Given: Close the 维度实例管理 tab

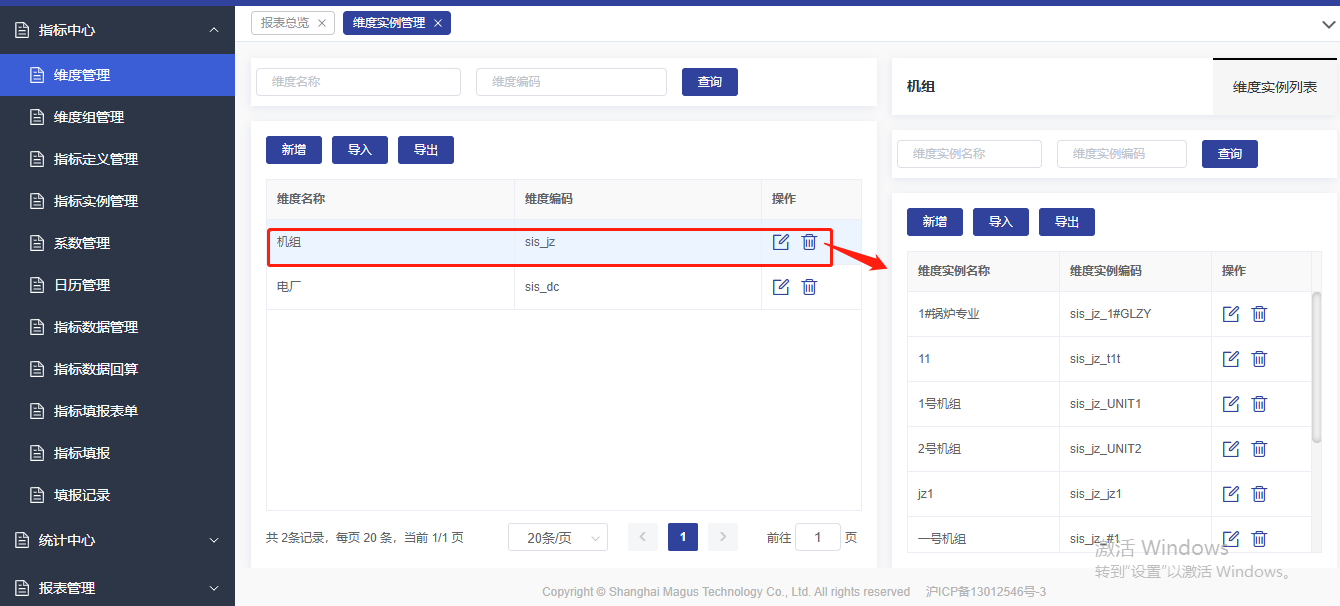Looking at the screenshot, I should [438, 23].
